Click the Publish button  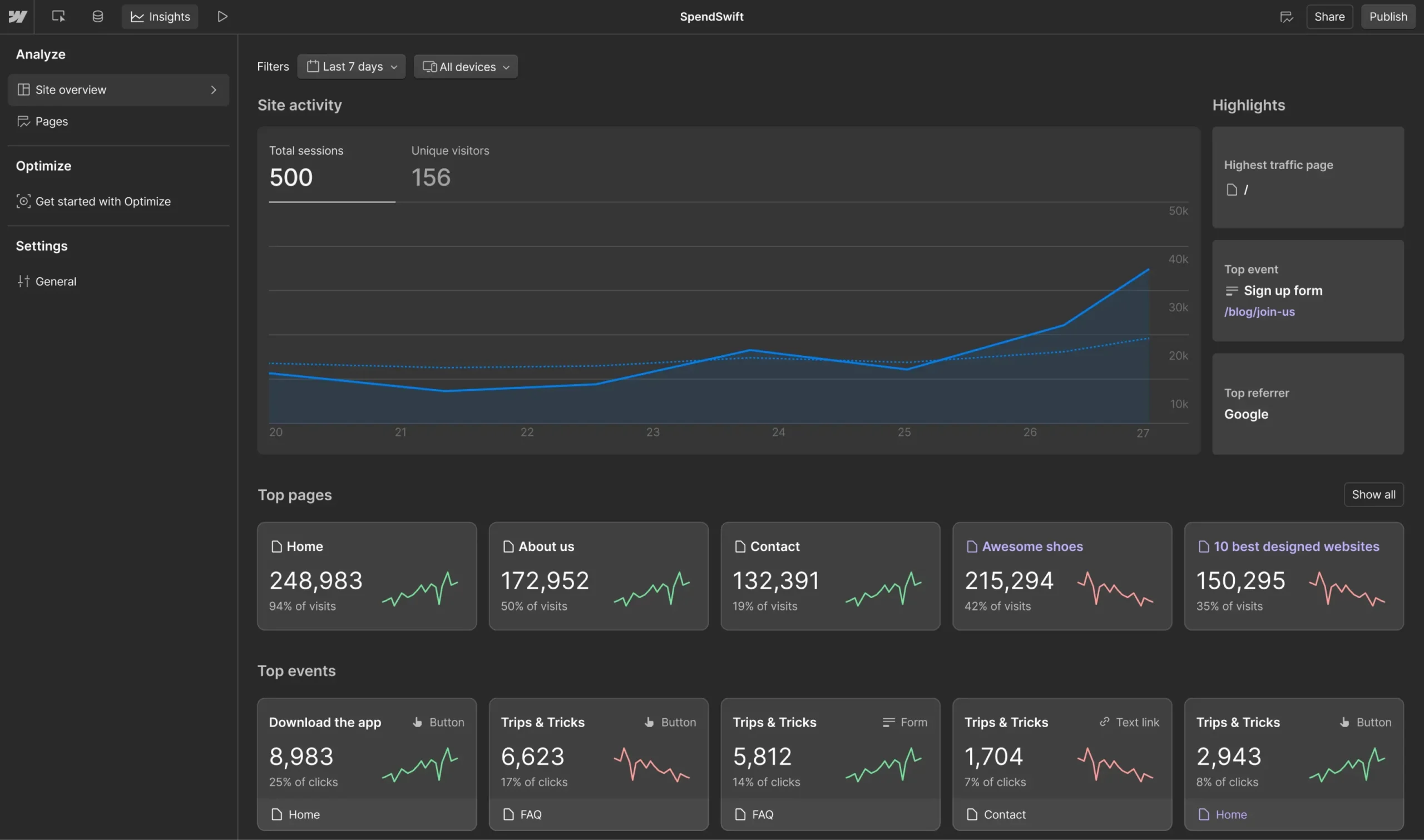pyautogui.click(x=1388, y=17)
